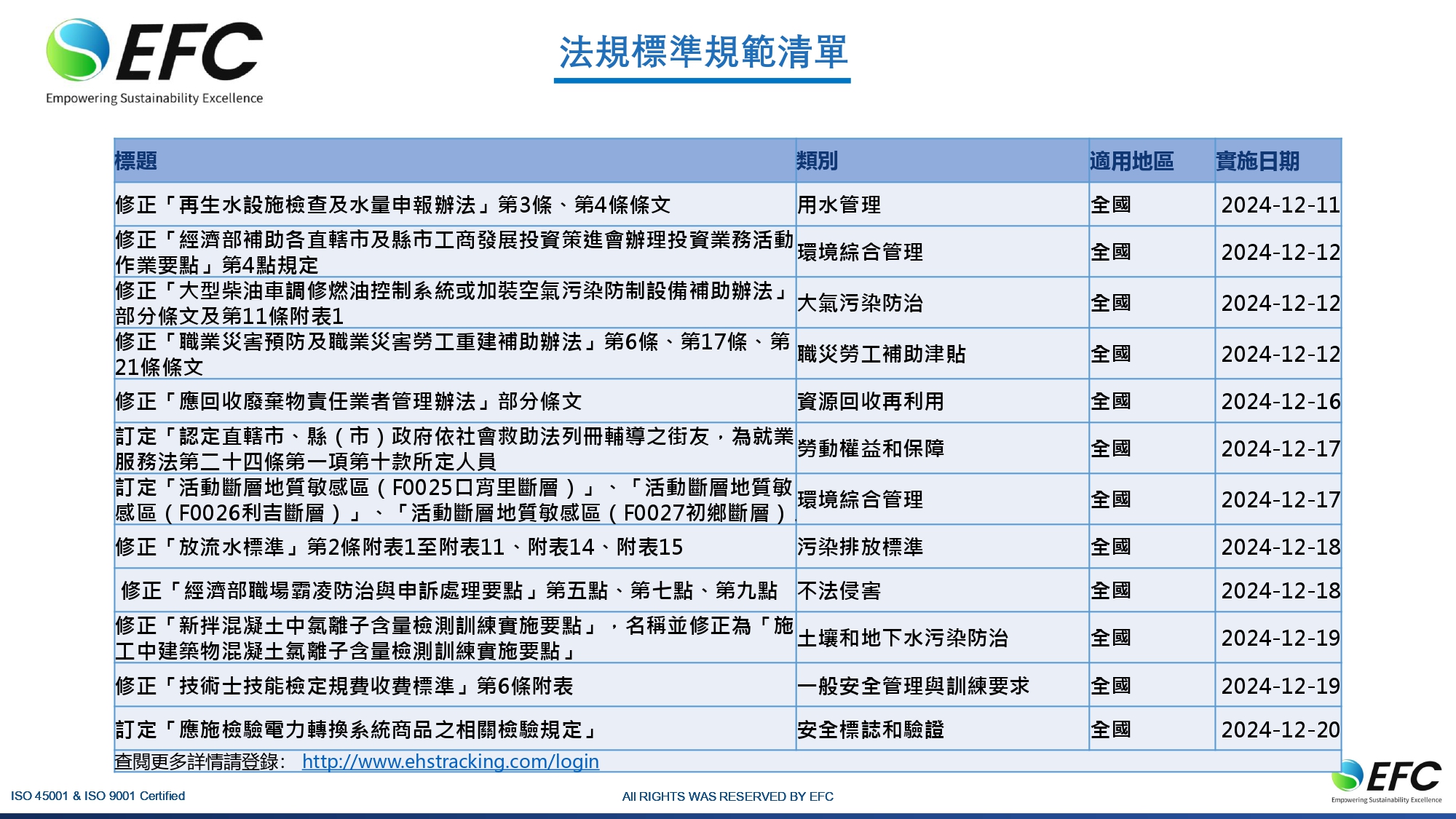1456x819 pixels.
Task: Select the 放流水標準 第2條附表 title cell
Action: [455, 547]
